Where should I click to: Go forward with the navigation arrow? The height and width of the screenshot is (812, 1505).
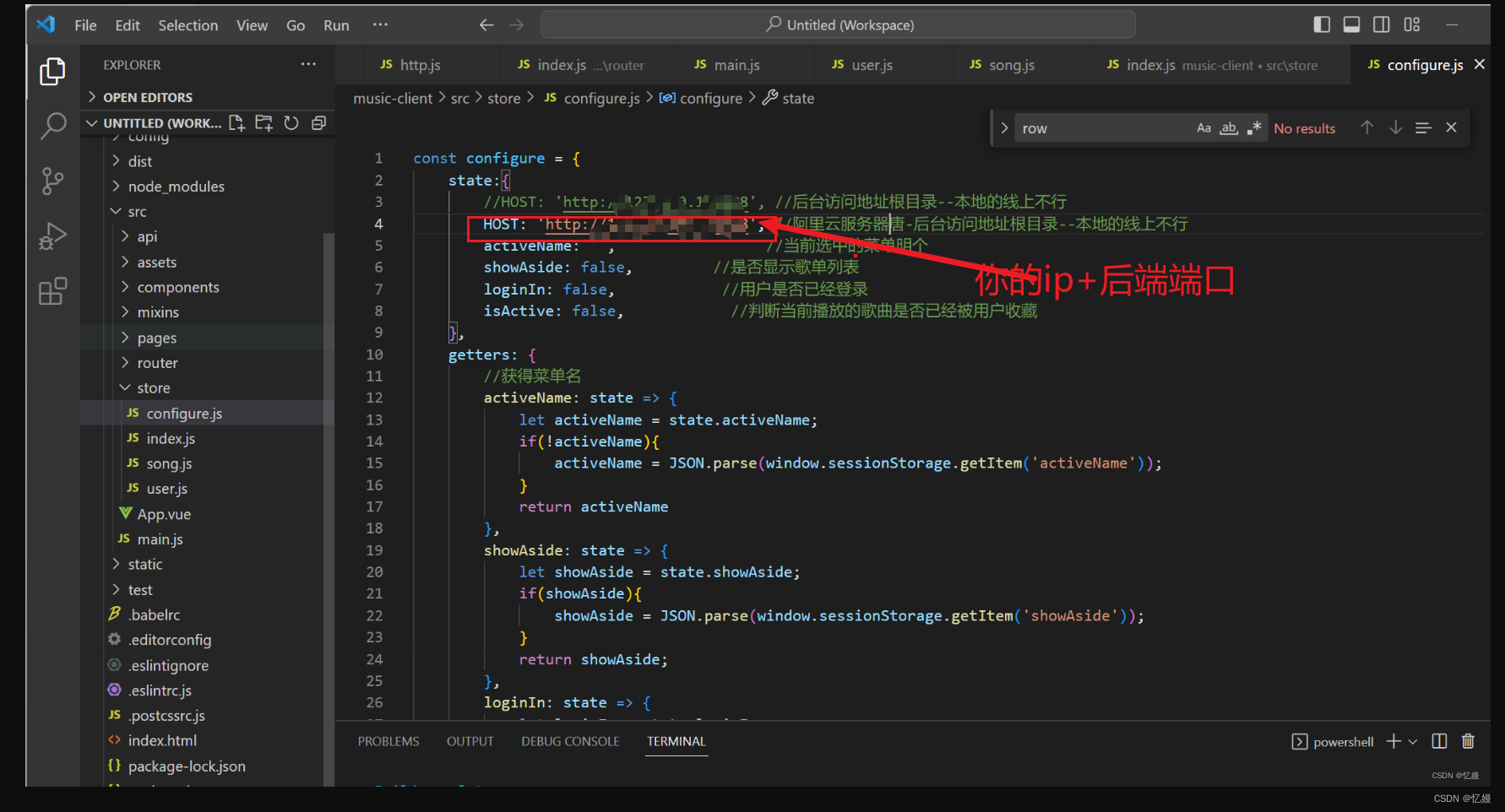point(516,25)
